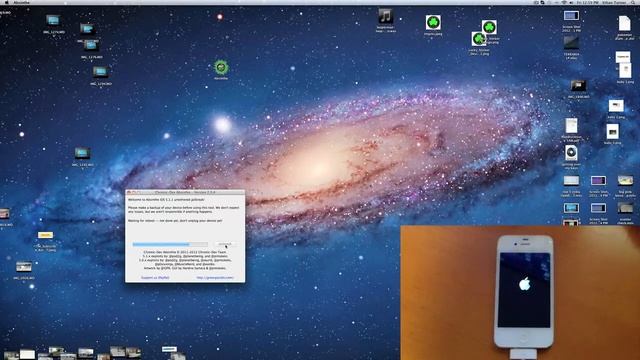Select the music note audio file icon
Screen dimensions: 640x360
385,16
